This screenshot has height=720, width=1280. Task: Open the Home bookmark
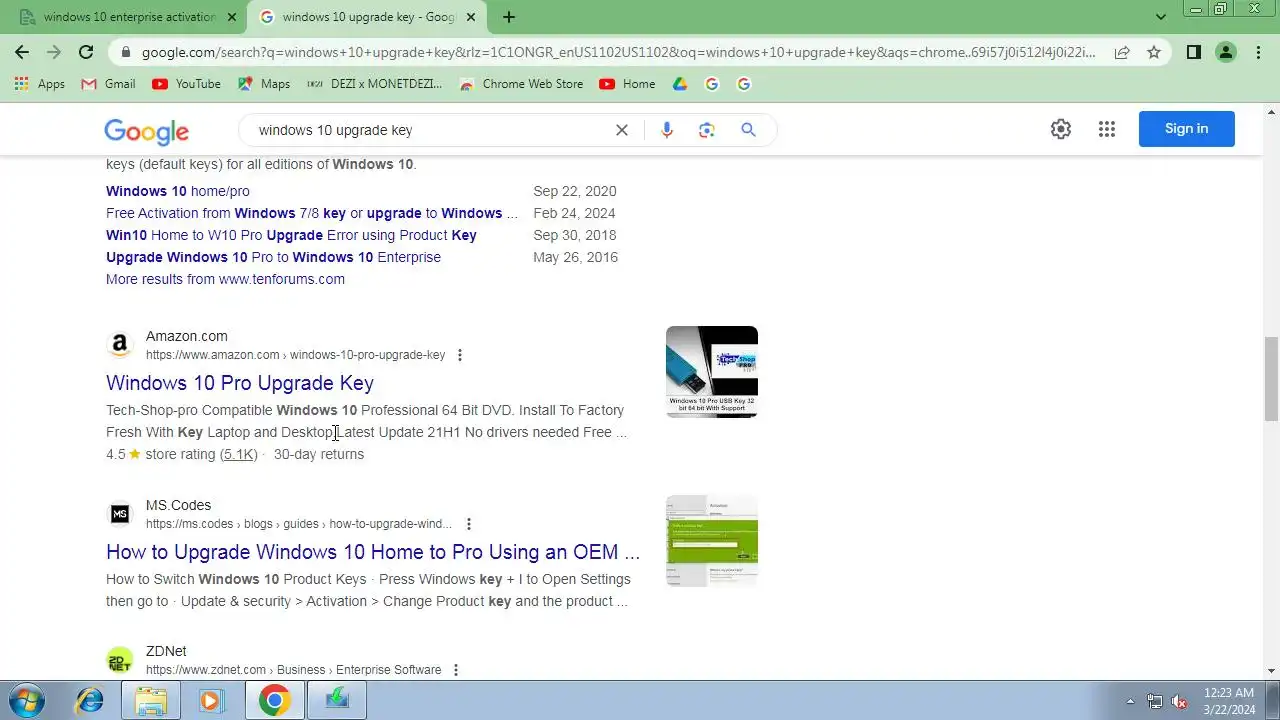[627, 84]
